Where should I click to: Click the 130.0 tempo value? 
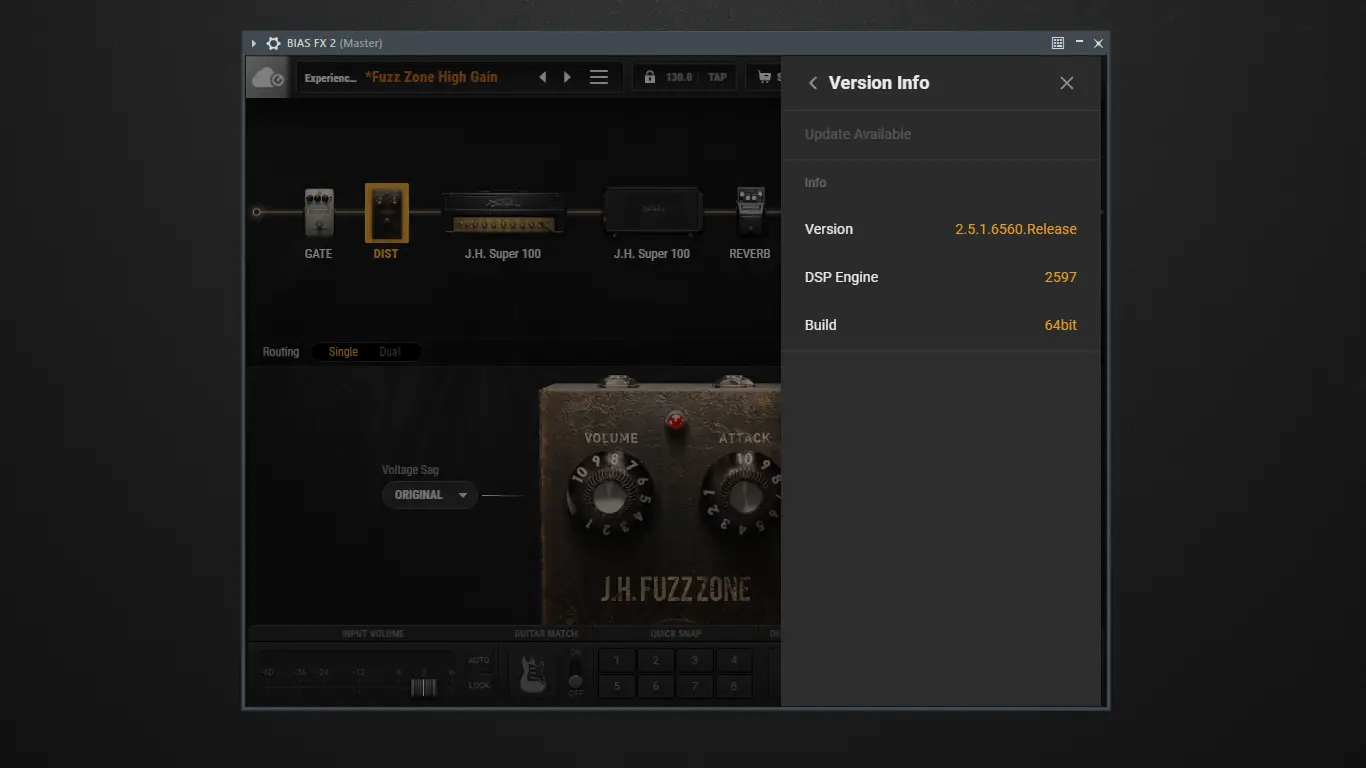[x=679, y=77]
